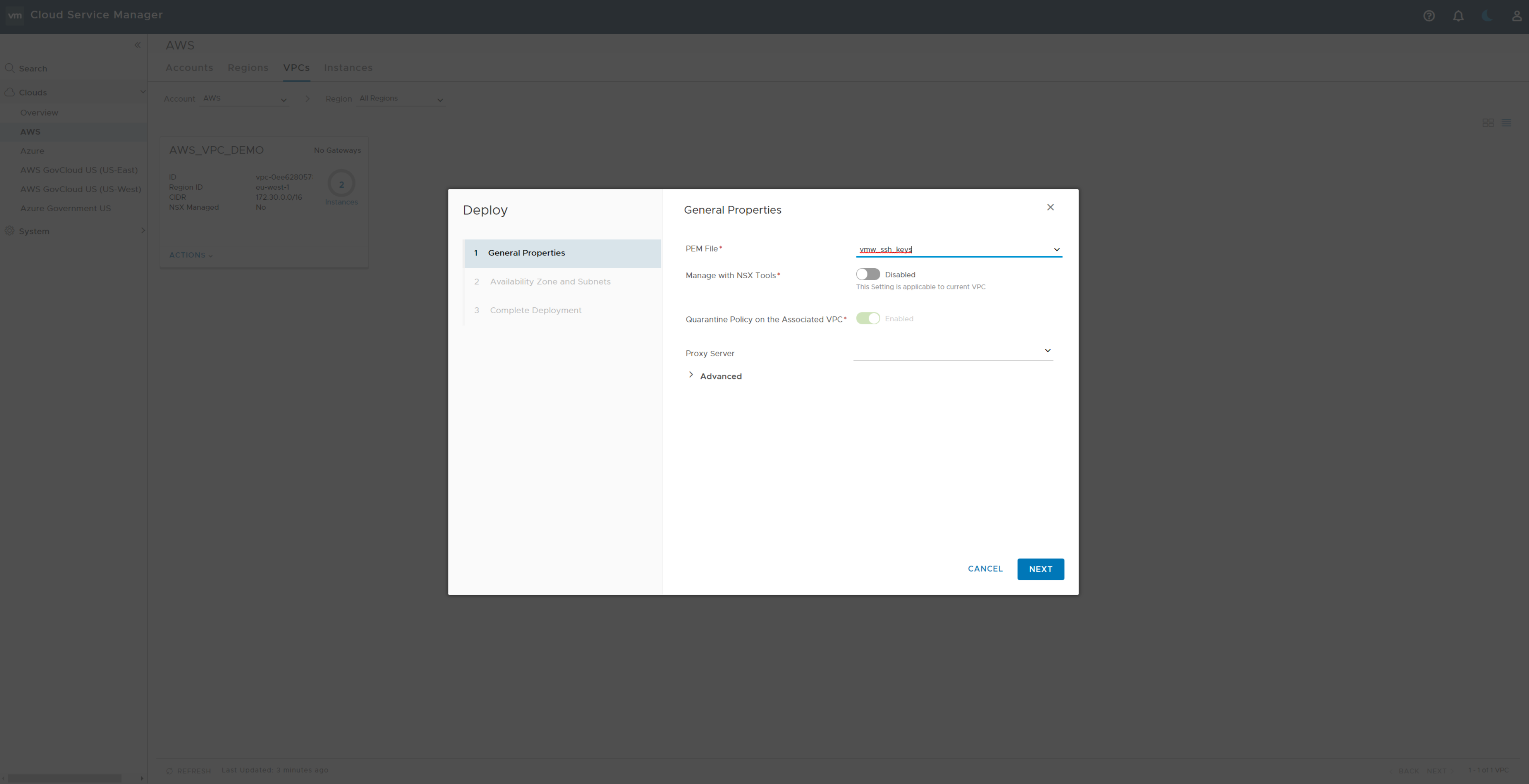Open the ACTIONS menu on AWS_VPC_DEMO
Image resolution: width=1529 pixels, height=784 pixels.
pyautogui.click(x=191, y=255)
